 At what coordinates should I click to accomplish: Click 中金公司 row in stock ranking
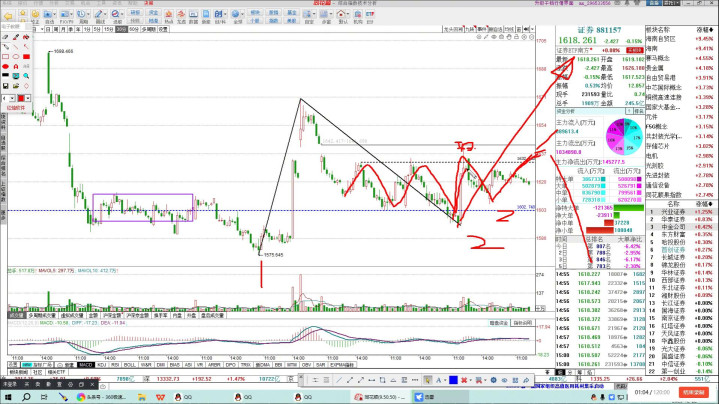click(x=680, y=227)
